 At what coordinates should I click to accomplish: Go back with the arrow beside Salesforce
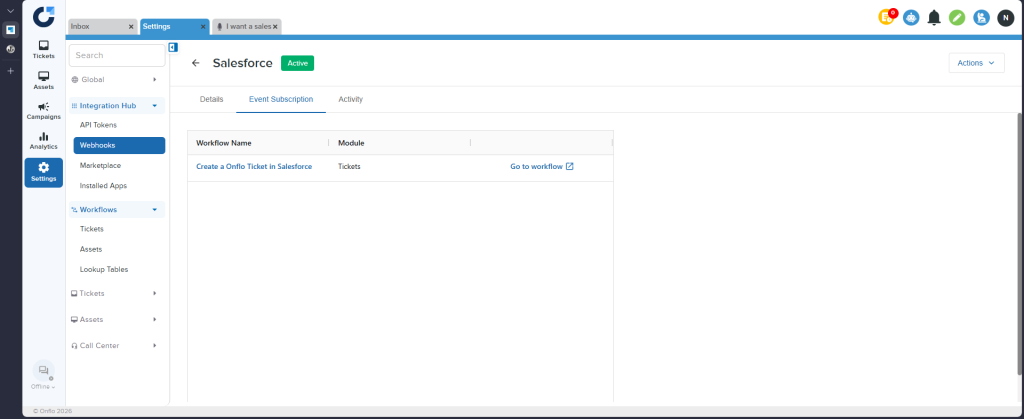195,63
